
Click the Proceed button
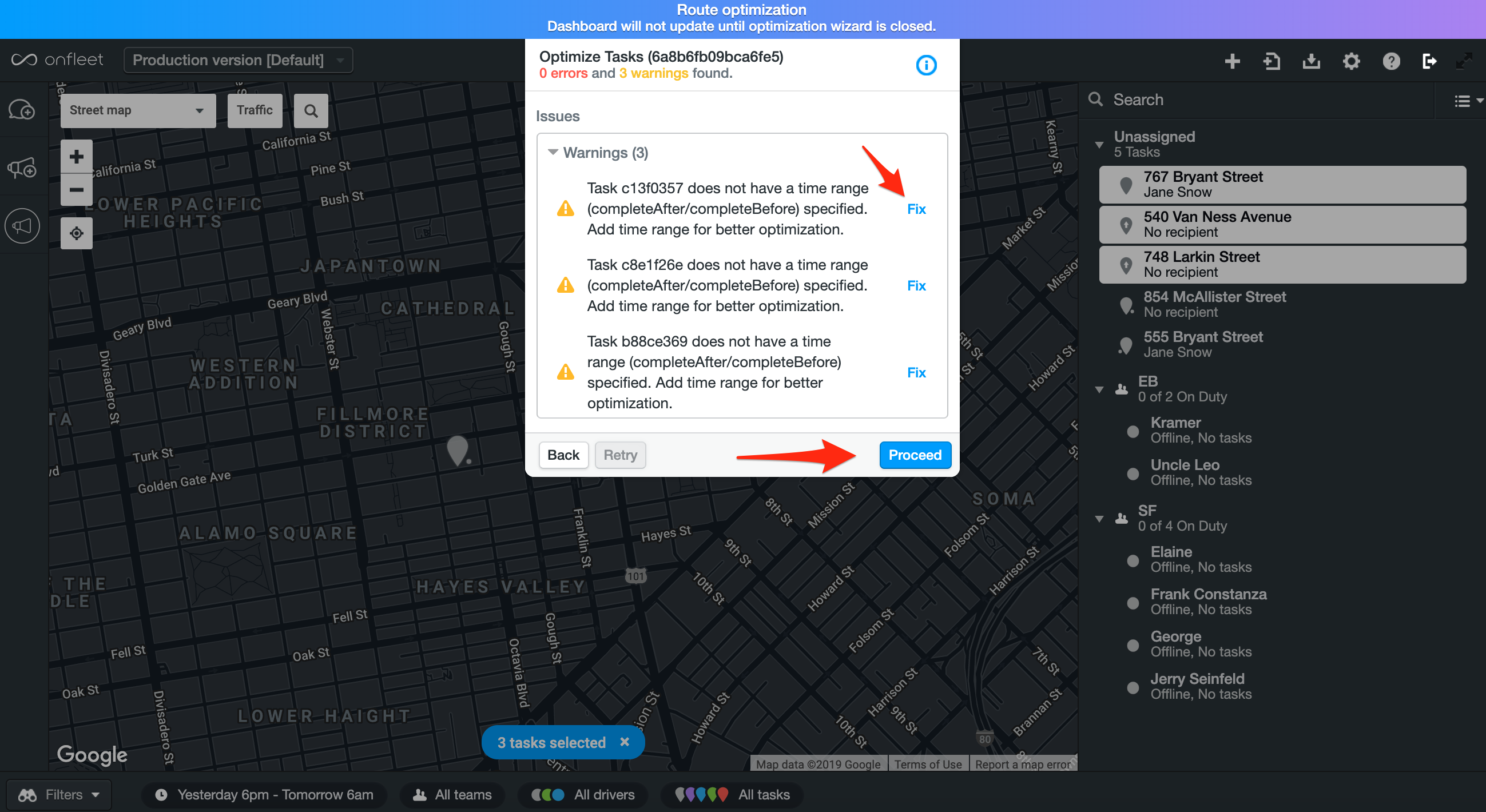click(x=915, y=455)
